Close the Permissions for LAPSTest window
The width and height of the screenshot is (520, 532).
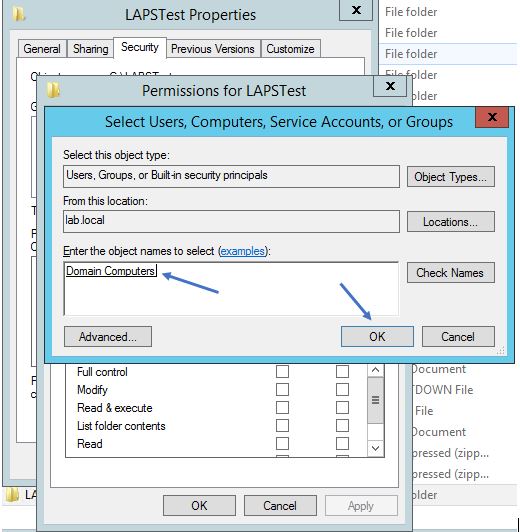pos(390,86)
